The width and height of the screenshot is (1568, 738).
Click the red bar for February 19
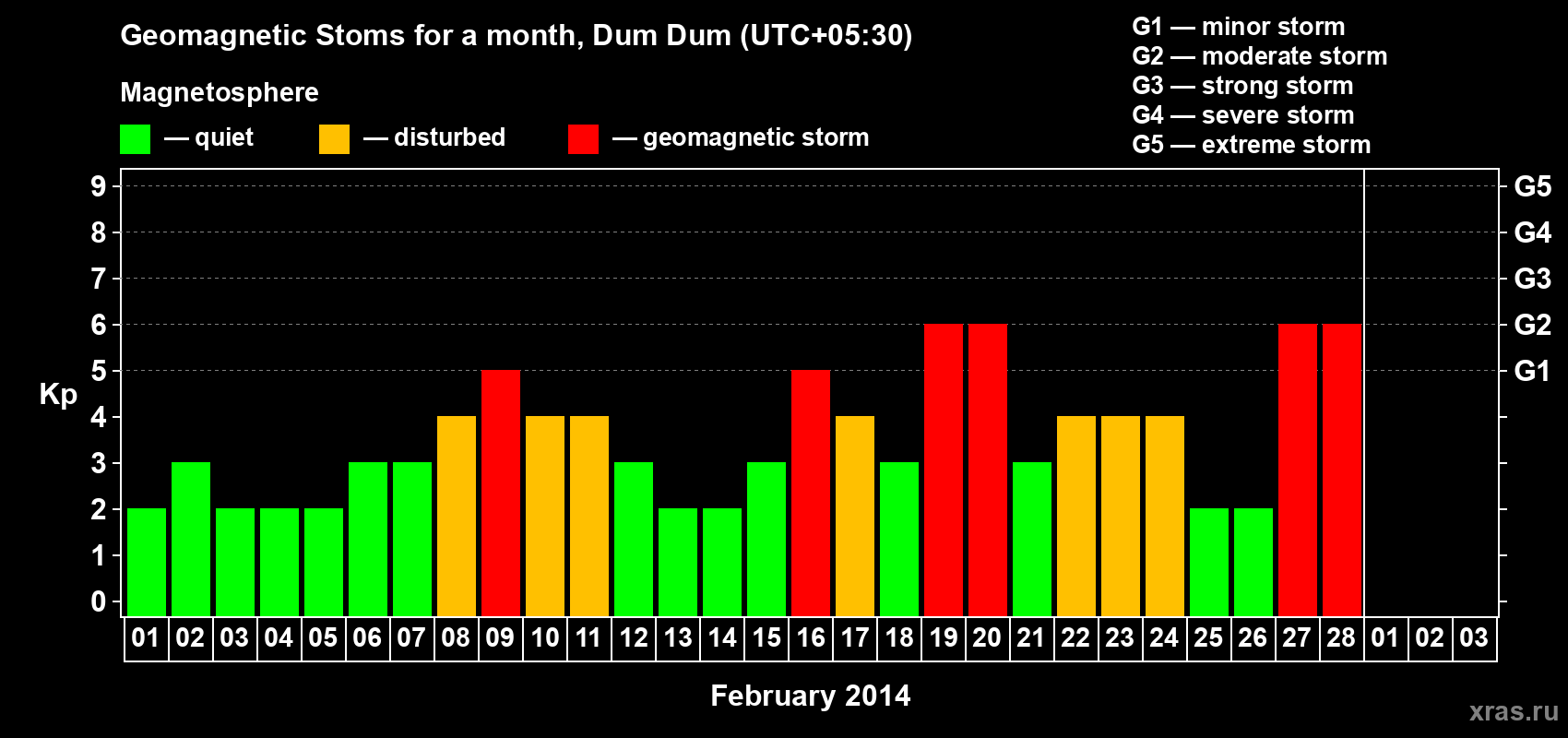point(944,470)
